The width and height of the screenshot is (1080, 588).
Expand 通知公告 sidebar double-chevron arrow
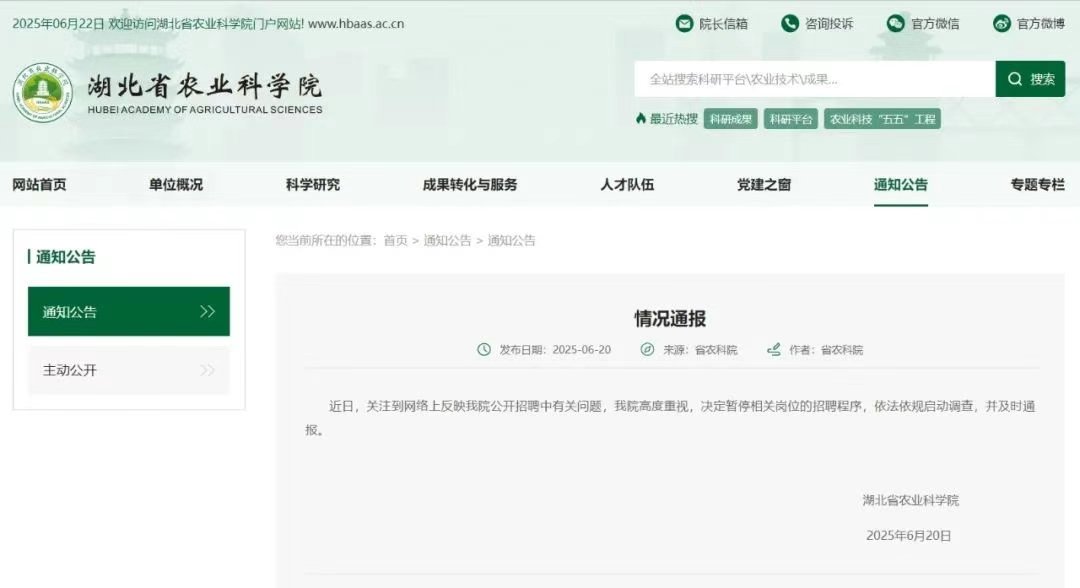click(207, 311)
